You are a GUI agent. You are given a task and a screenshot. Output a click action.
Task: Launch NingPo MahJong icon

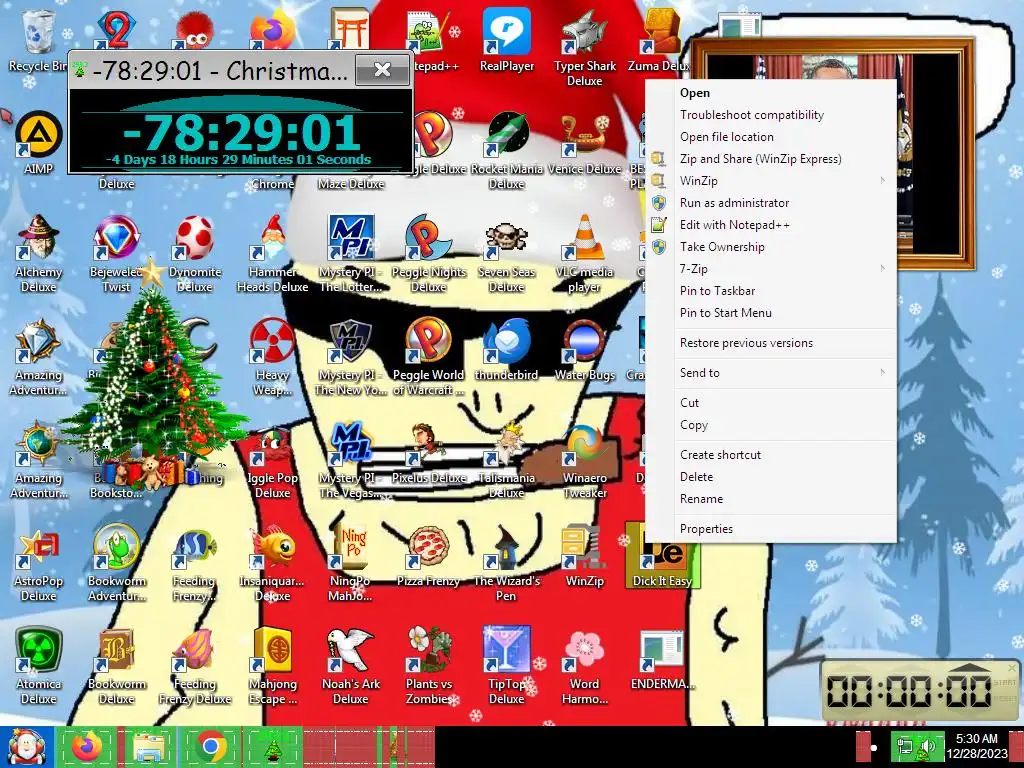pos(351,563)
